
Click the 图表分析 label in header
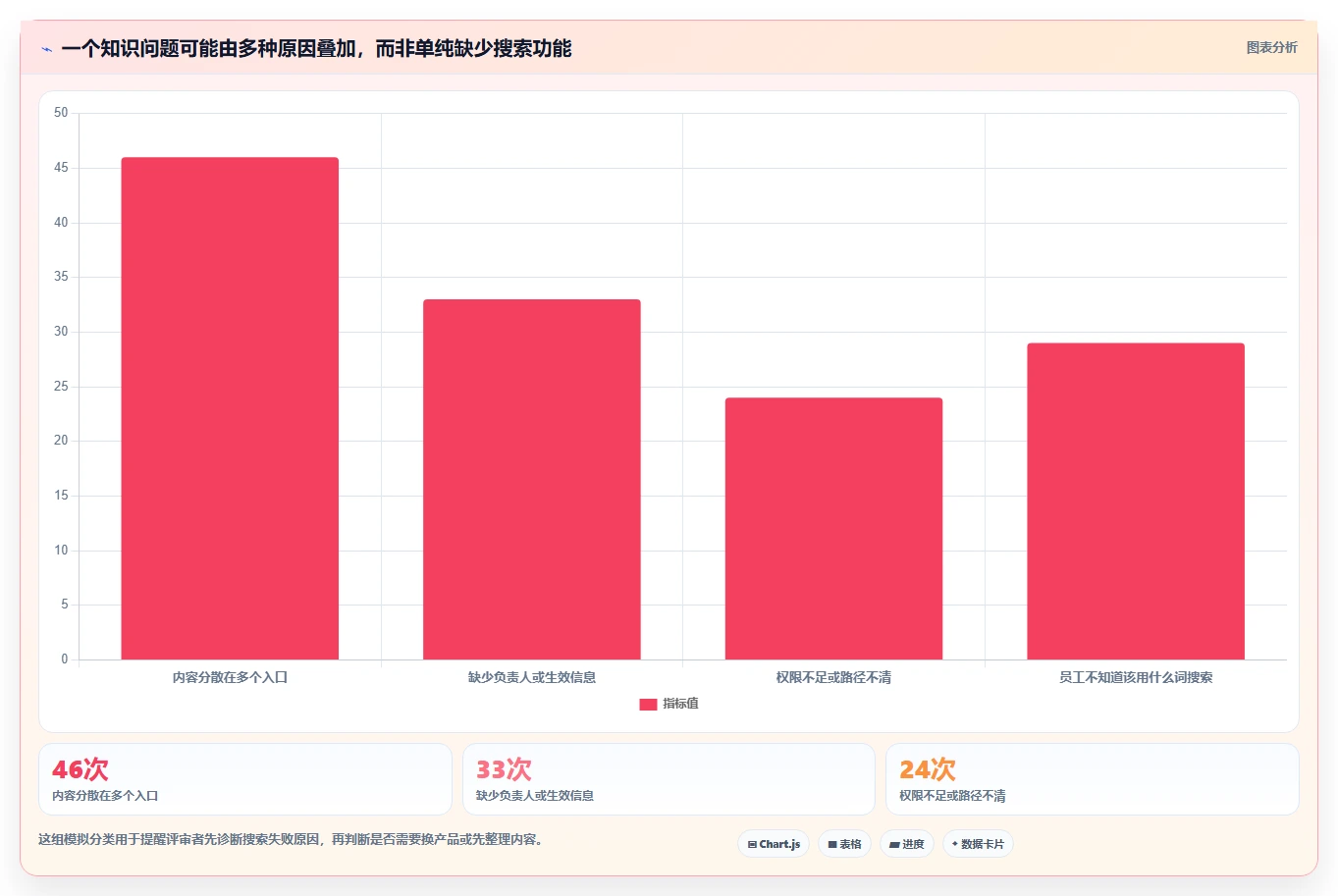[x=1271, y=47]
